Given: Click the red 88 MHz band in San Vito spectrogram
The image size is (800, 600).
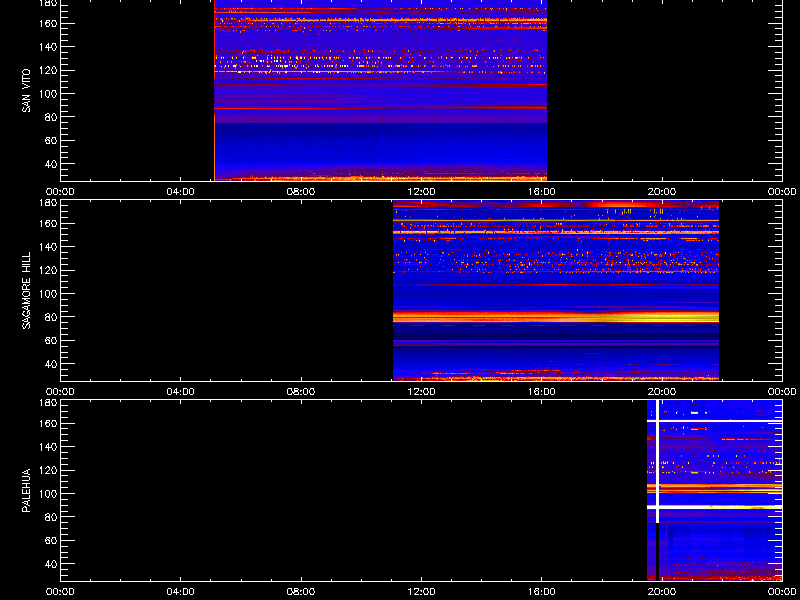Looking at the screenshot, I should tap(381, 108).
